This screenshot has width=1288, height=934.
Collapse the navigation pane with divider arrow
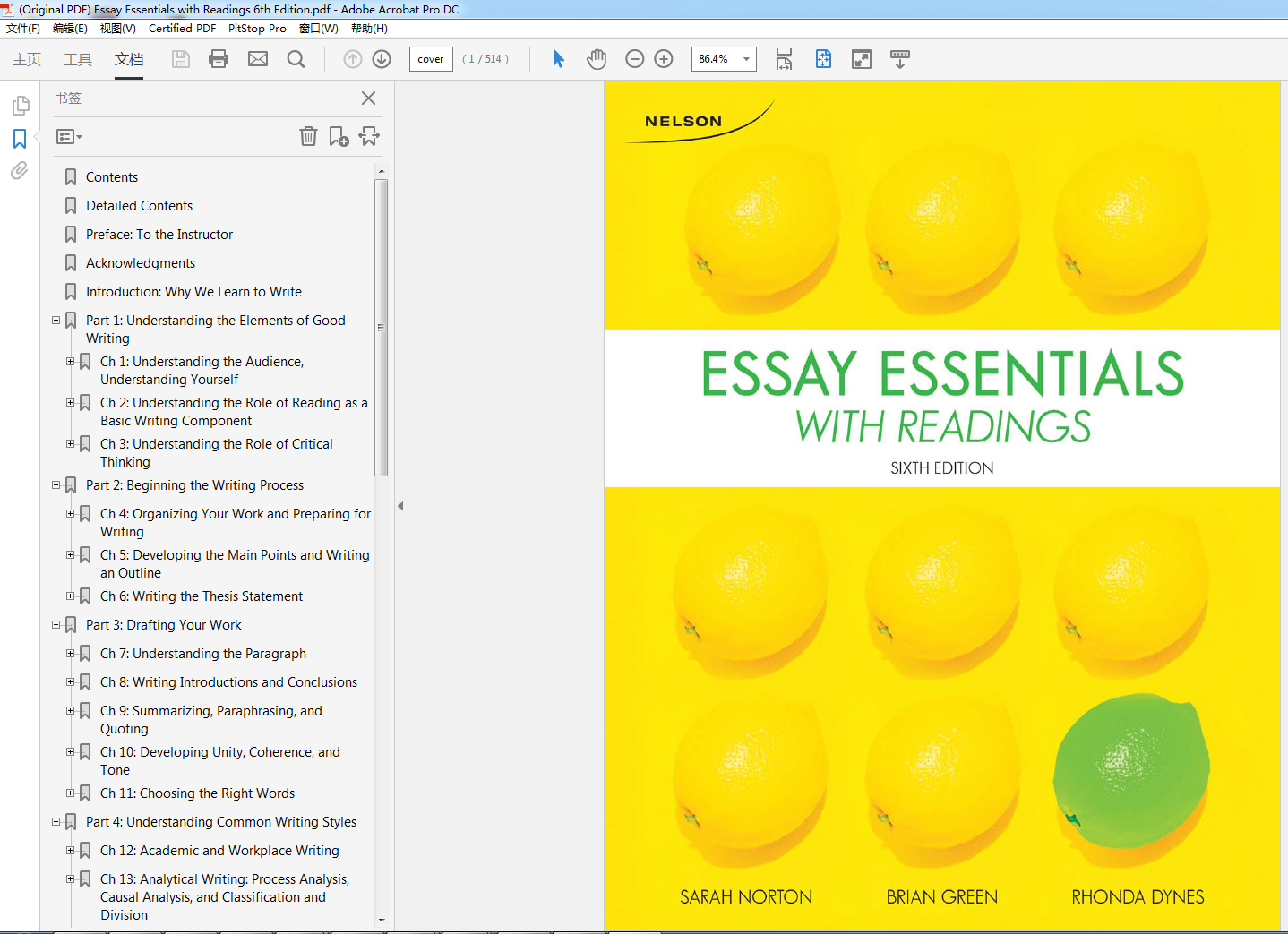[400, 506]
